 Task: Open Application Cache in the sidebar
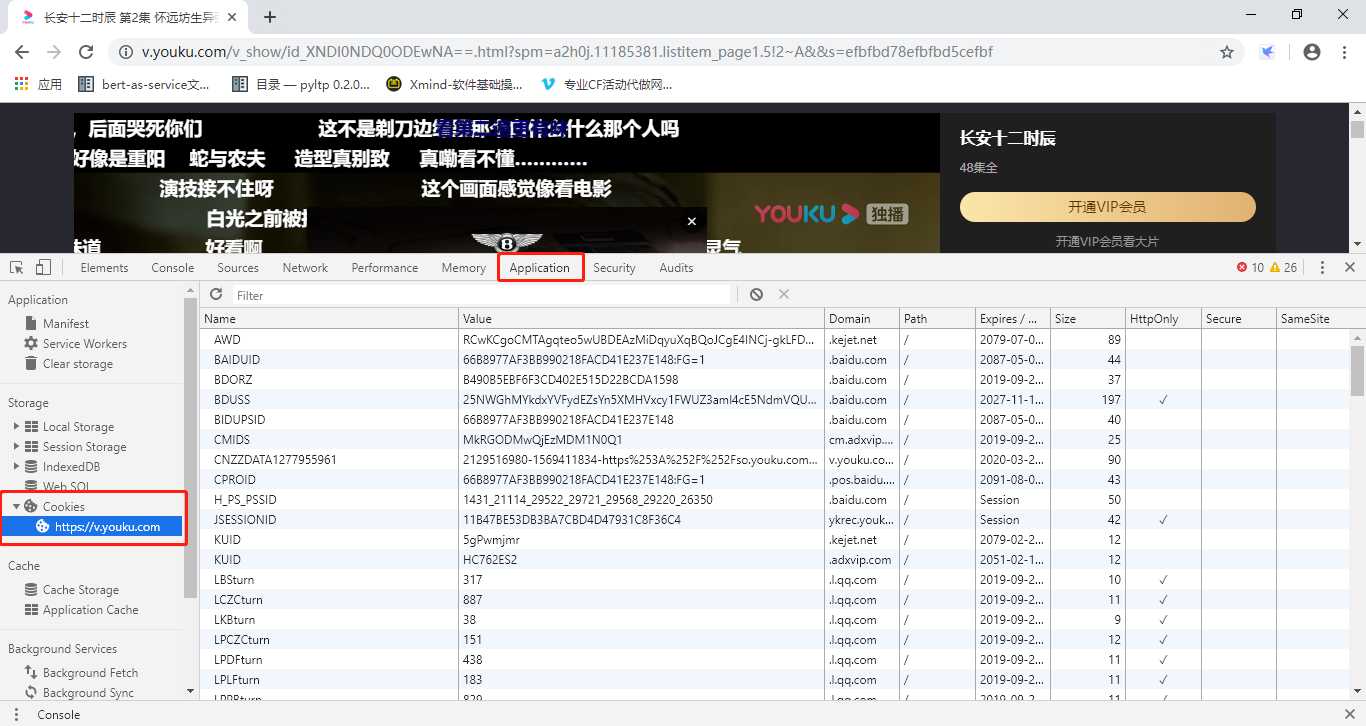[x=90, y=610]
